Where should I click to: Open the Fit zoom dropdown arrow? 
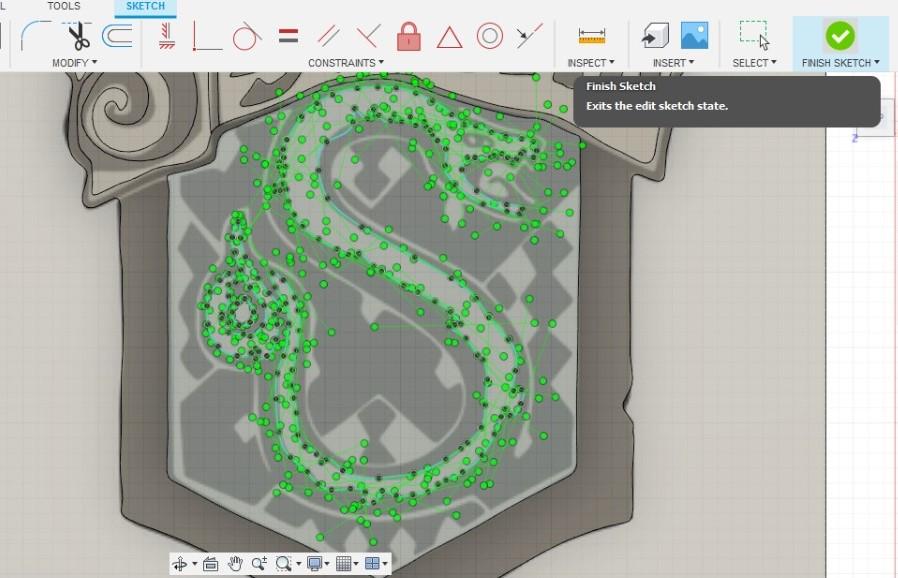pos(298,564)
